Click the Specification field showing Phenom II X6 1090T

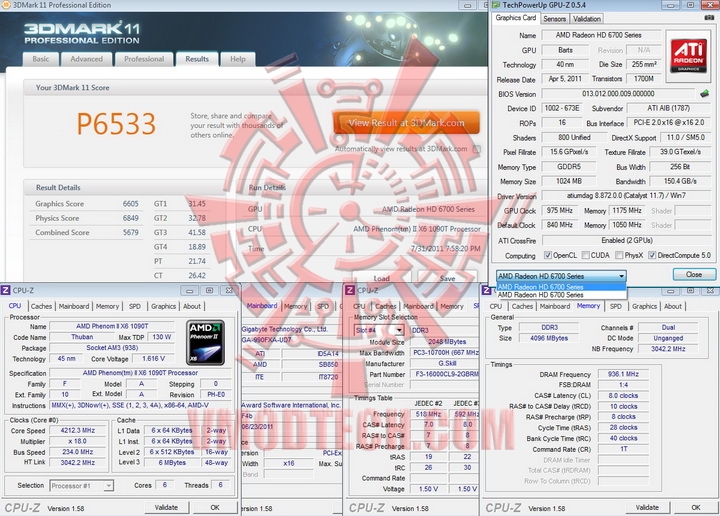pos(140,373)
